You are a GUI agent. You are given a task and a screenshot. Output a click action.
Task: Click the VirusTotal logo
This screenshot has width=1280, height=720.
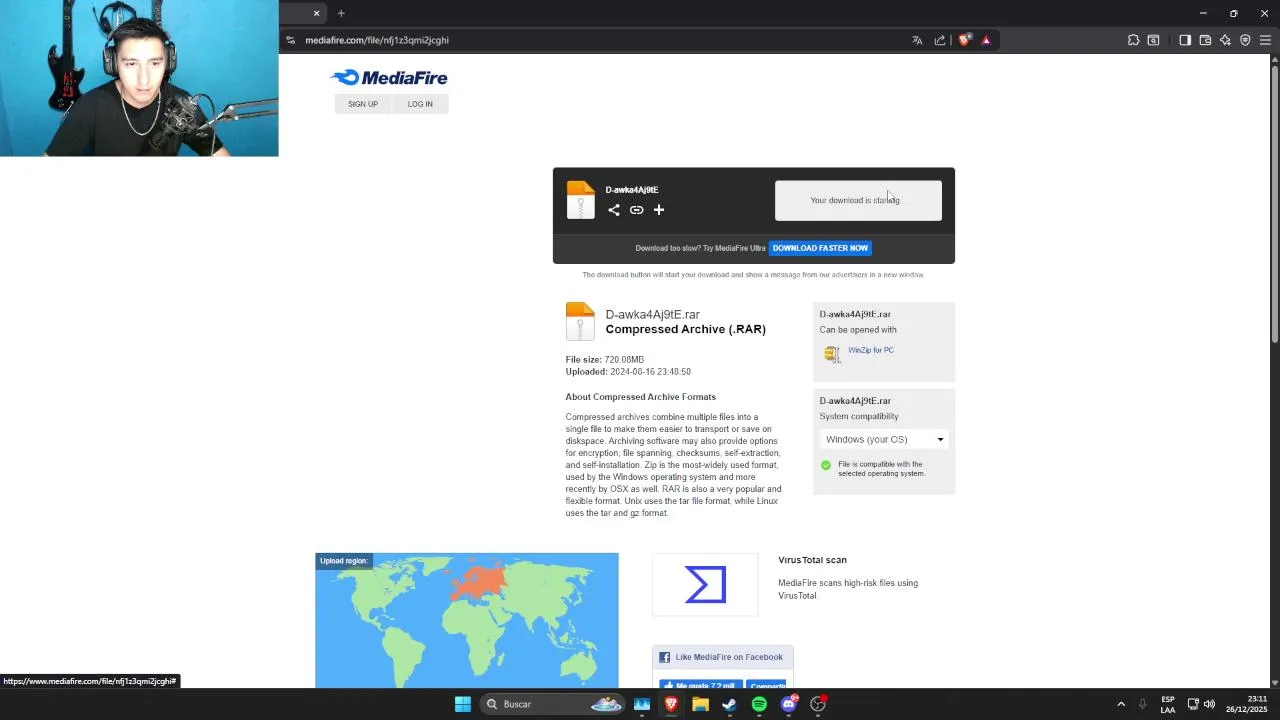pyautogui.click(x=705, y=585)
